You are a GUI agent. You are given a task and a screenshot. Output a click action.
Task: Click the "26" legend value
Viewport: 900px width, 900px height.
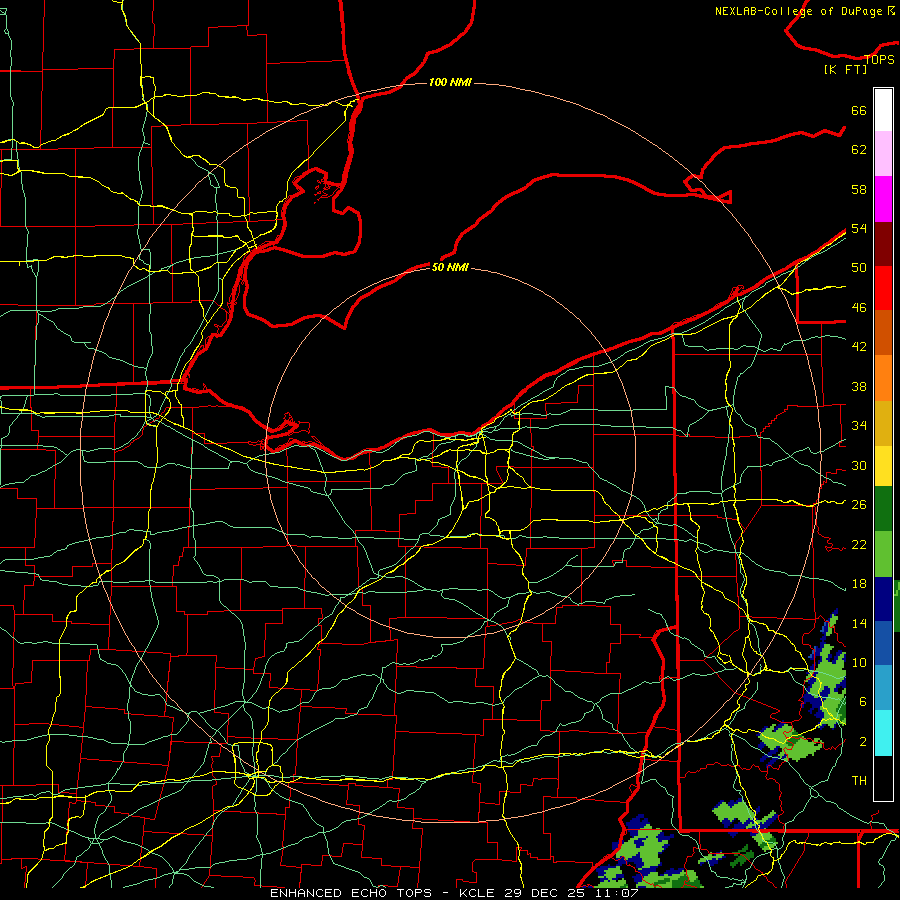tap(859, 505)
